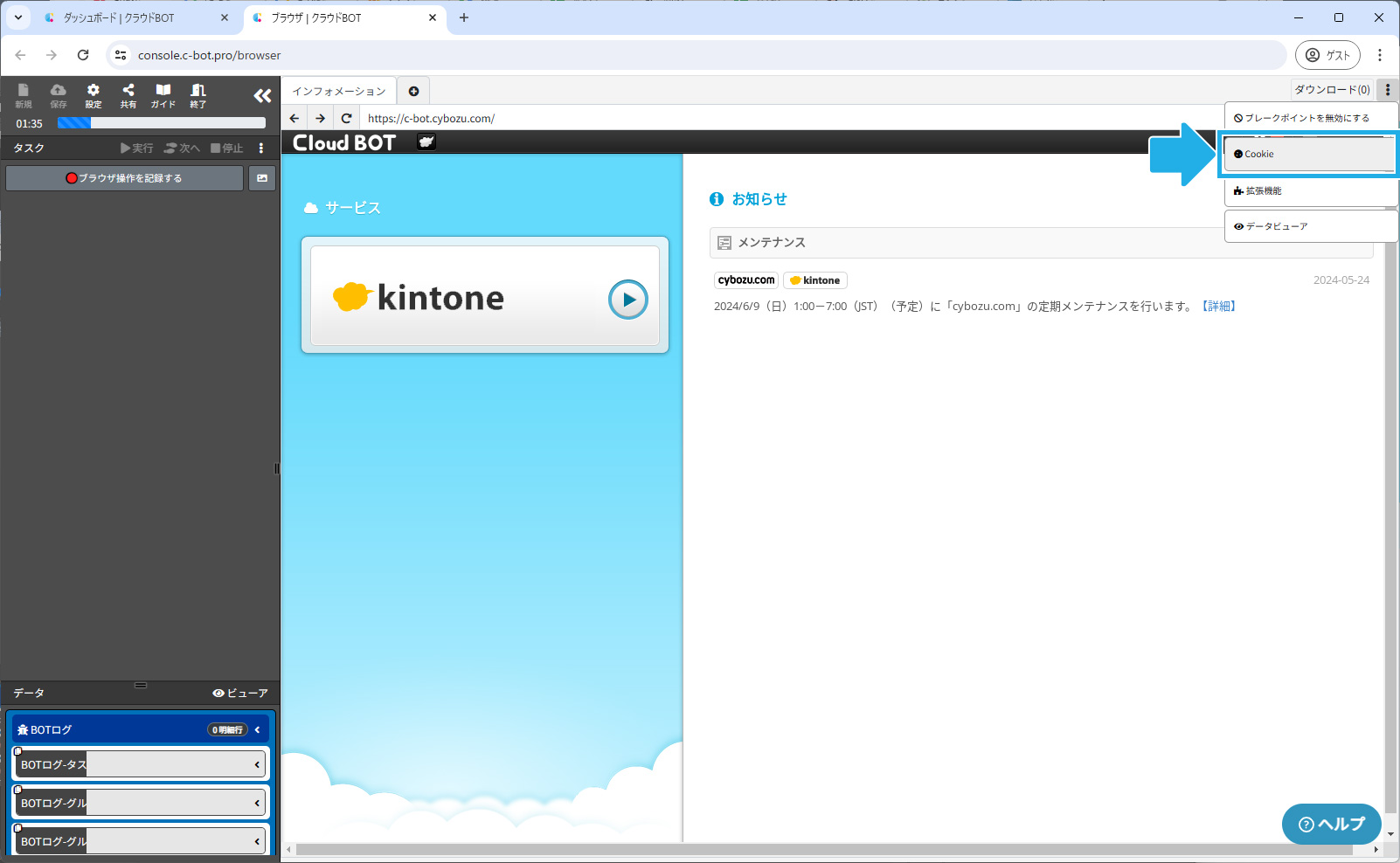Click the Cloud BOT header cloud icon
This screenshot has height=863, width=1400.
point(426,142)
